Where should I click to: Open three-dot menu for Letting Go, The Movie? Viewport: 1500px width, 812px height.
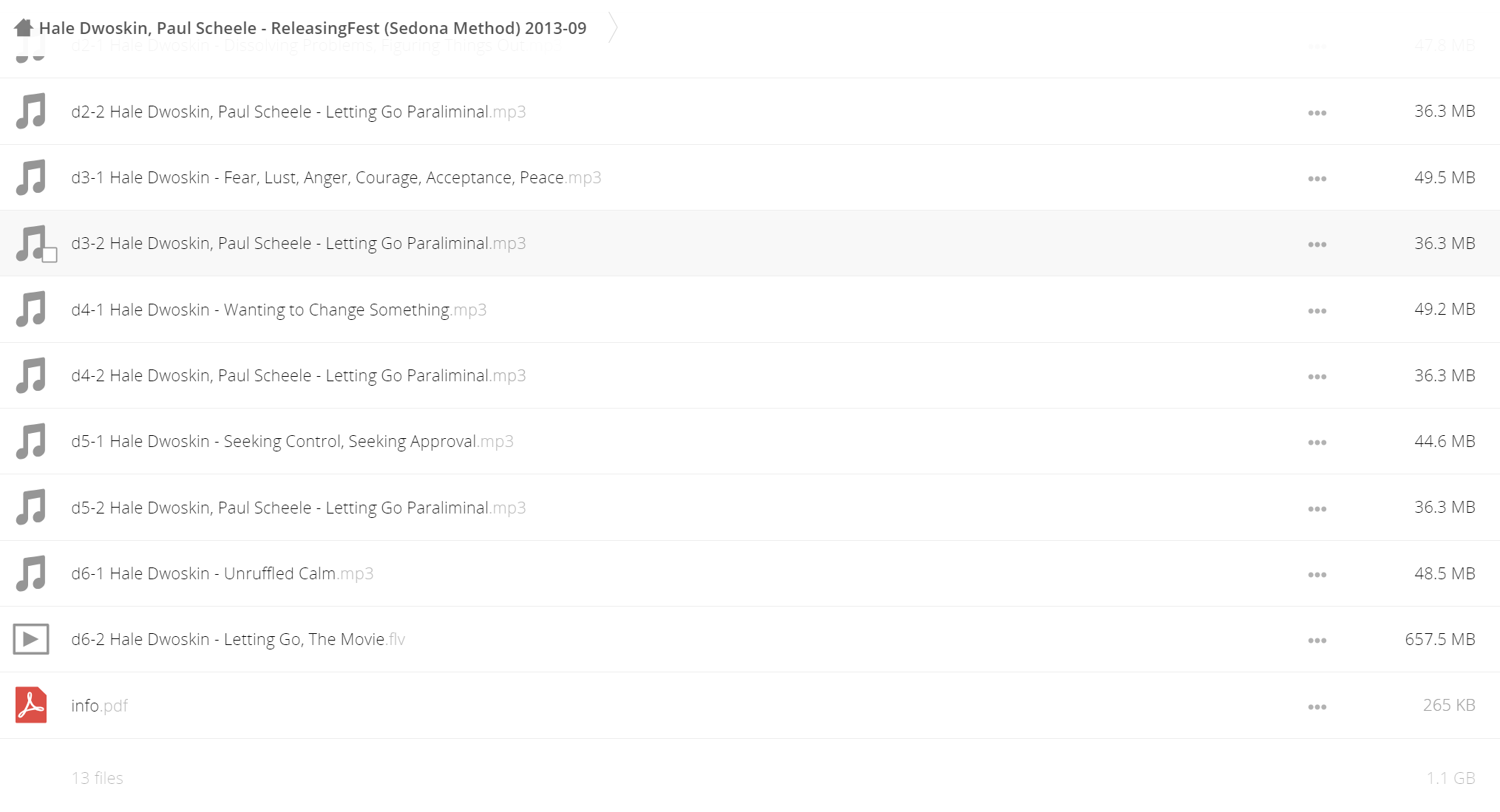pos(1317,641)
